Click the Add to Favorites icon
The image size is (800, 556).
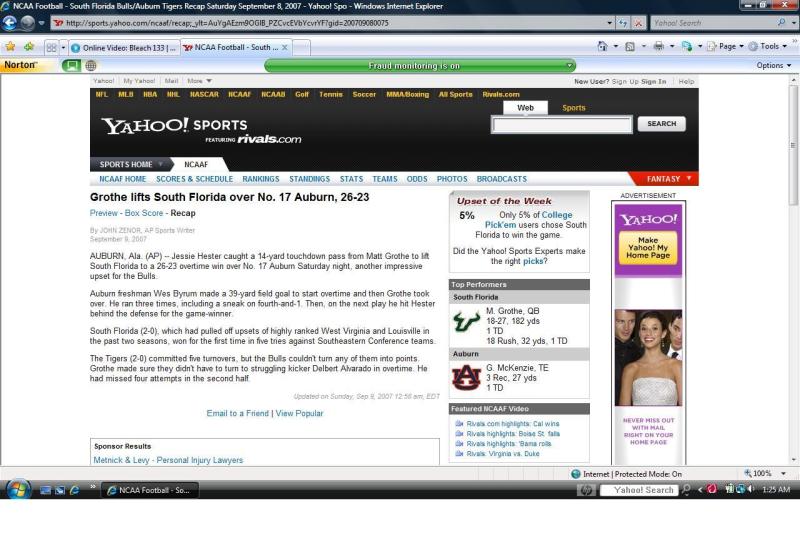click(x=29, y=47)
